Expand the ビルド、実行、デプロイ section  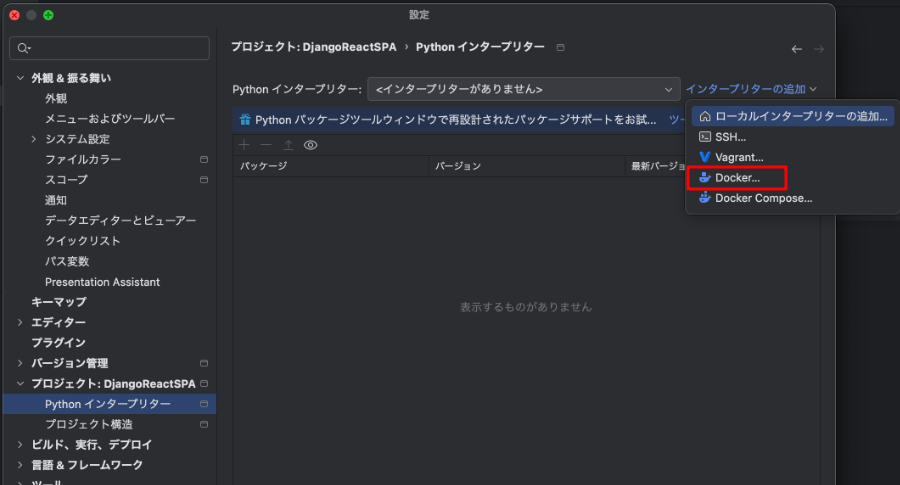coord(20,445)
